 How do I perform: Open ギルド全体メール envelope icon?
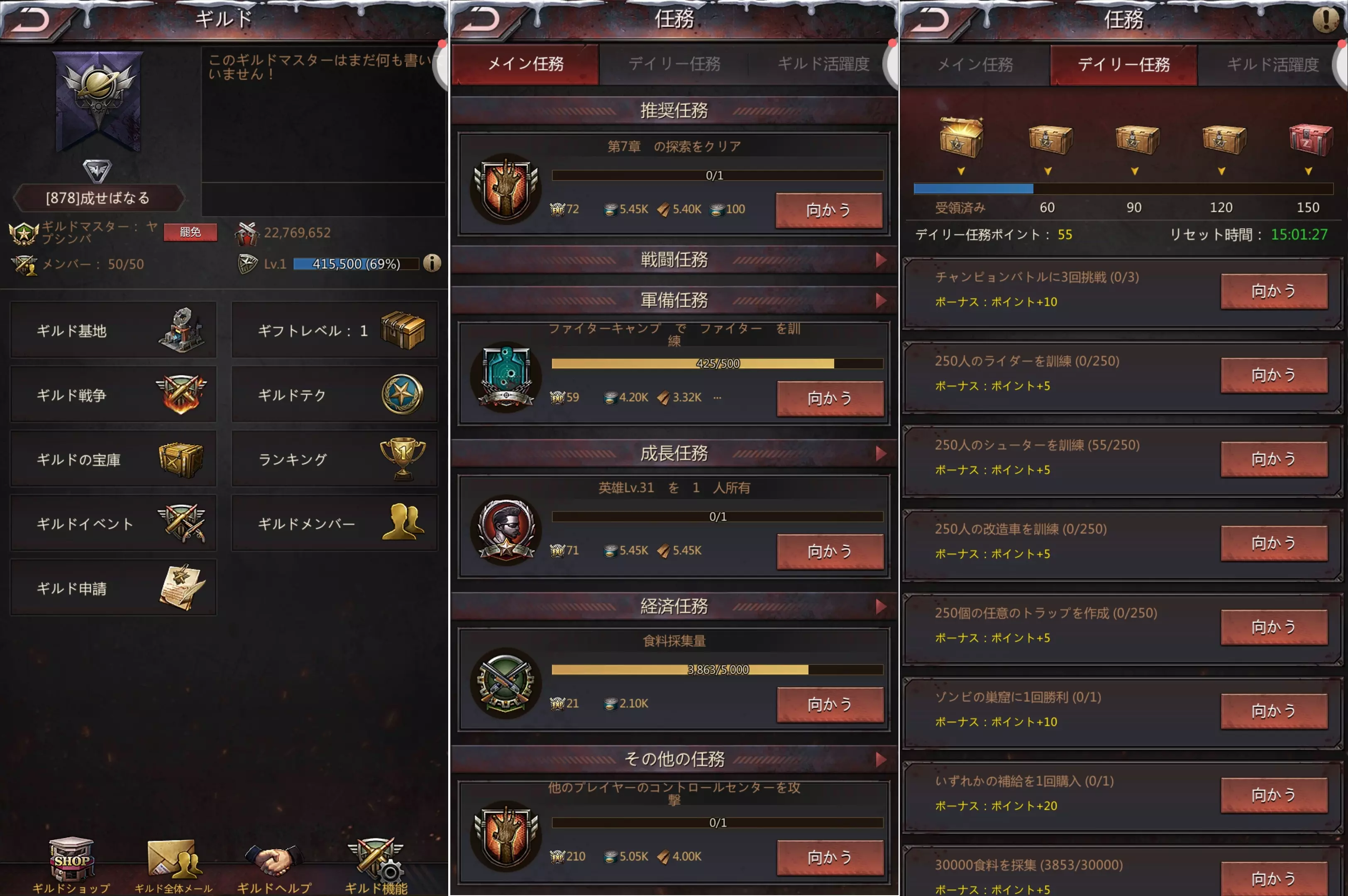174,859
